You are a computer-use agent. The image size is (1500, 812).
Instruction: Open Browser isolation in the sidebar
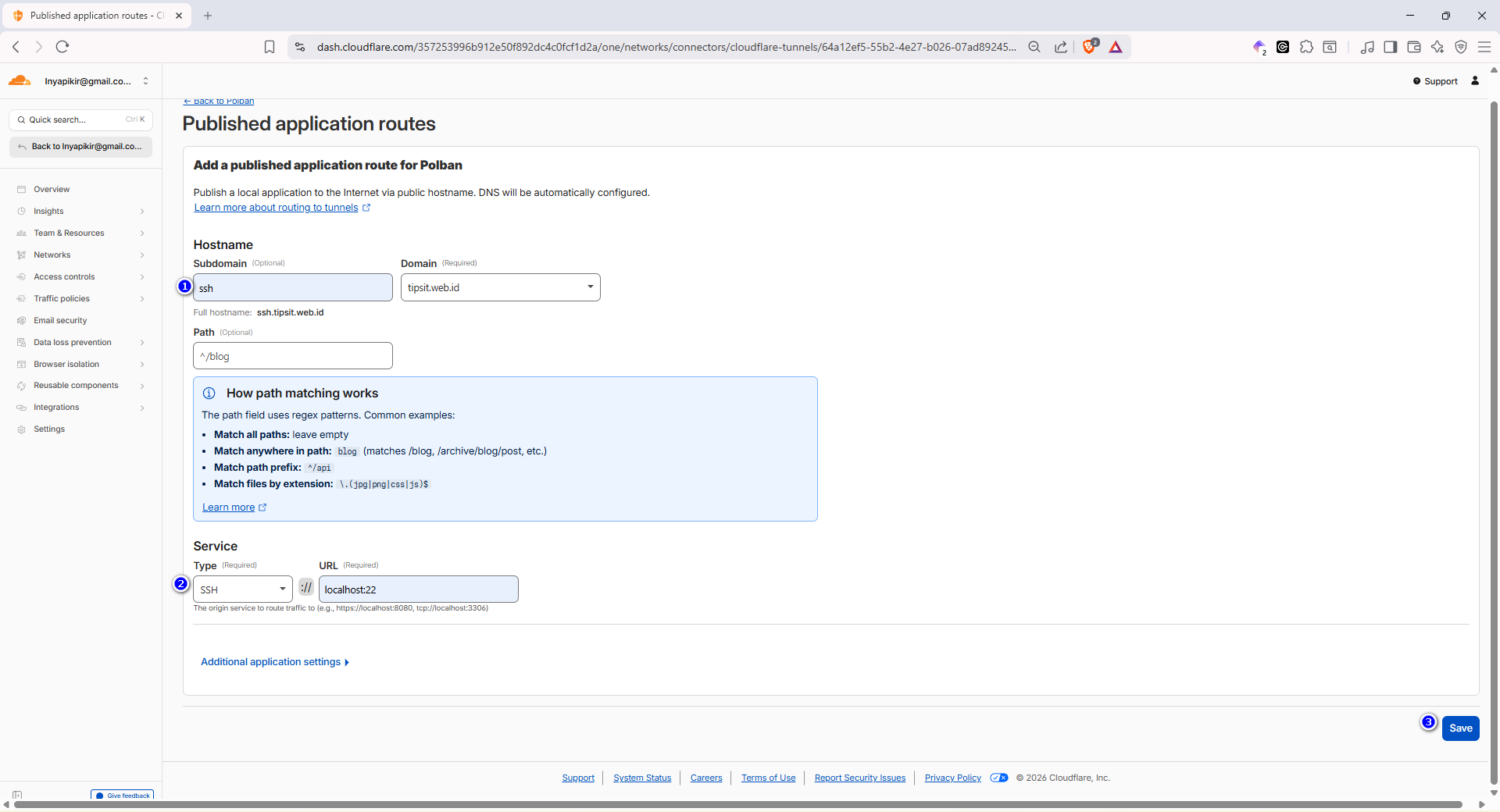[x=66, y=365]
